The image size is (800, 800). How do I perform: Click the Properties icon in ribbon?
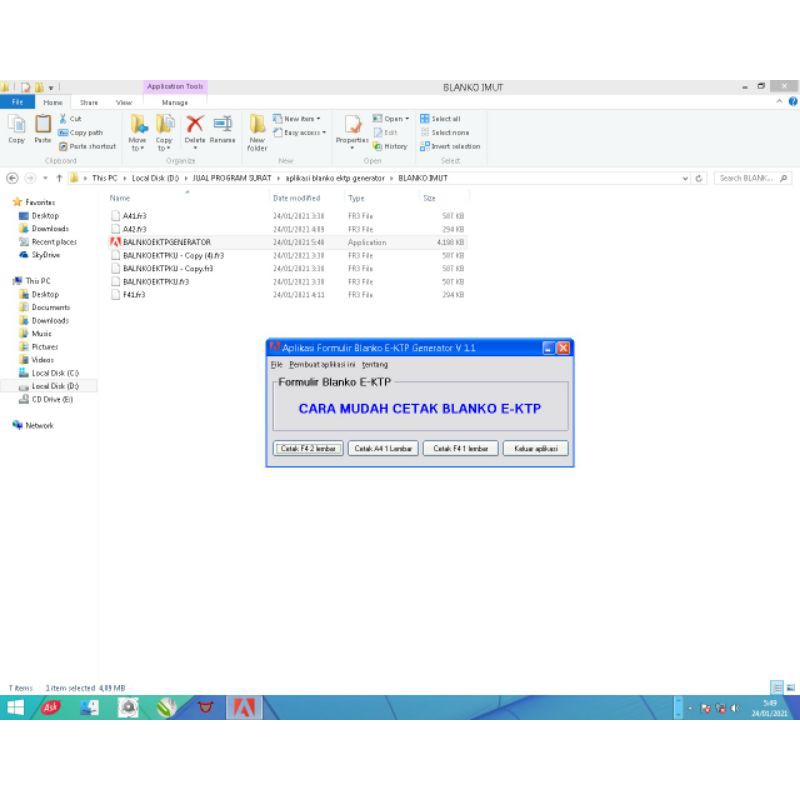click(352, 125)
